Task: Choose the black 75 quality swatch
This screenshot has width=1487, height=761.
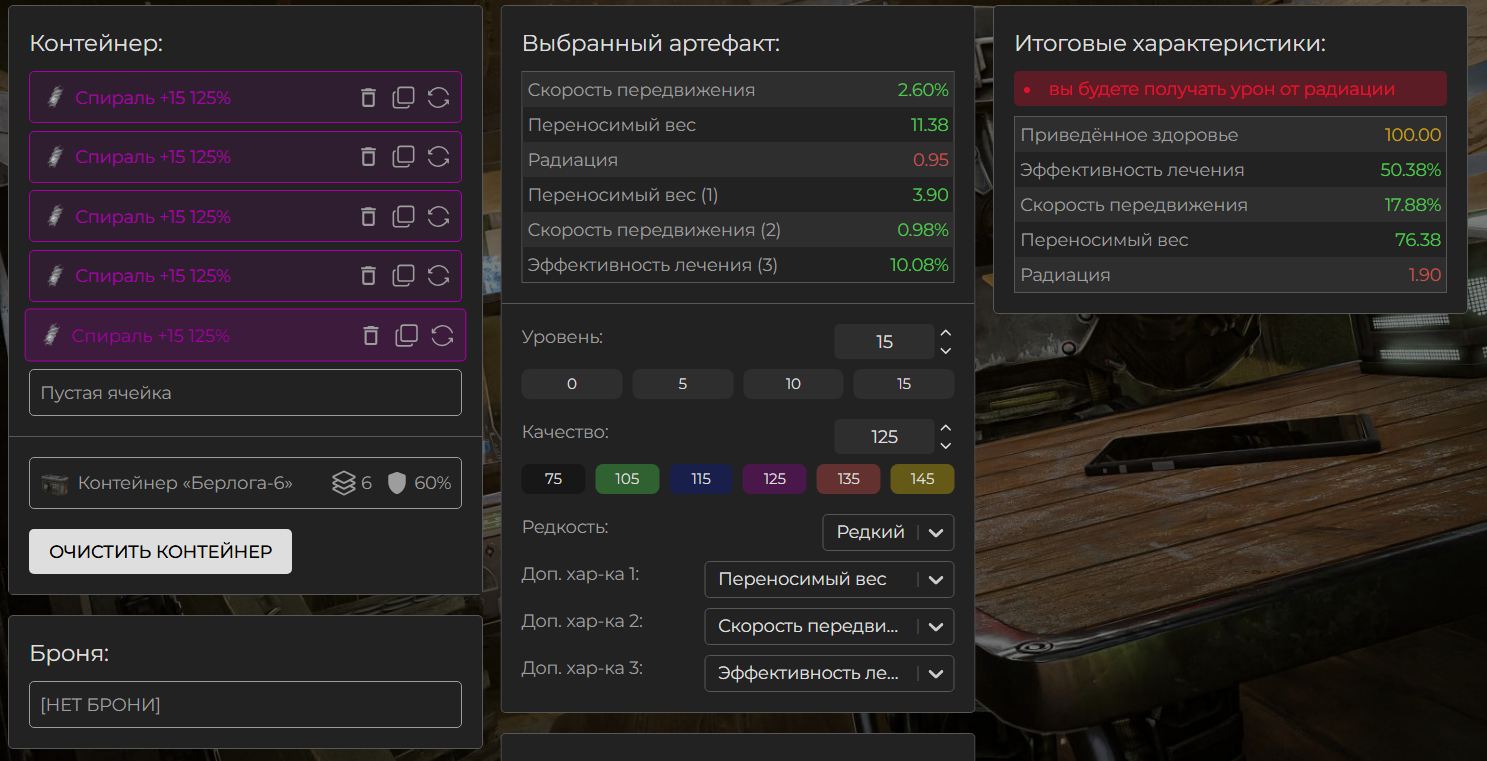Action: 554,479
